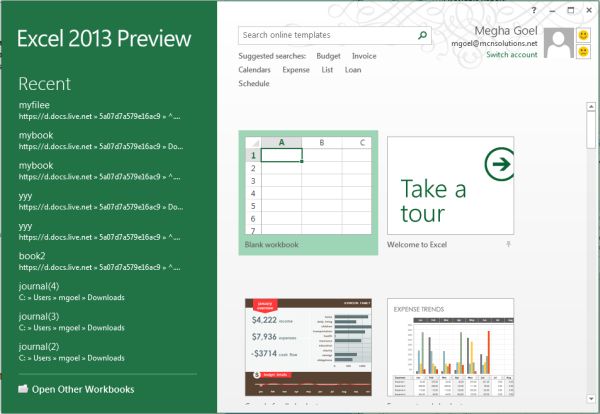Open recent file journal(2)

click(x=72, y=352)
